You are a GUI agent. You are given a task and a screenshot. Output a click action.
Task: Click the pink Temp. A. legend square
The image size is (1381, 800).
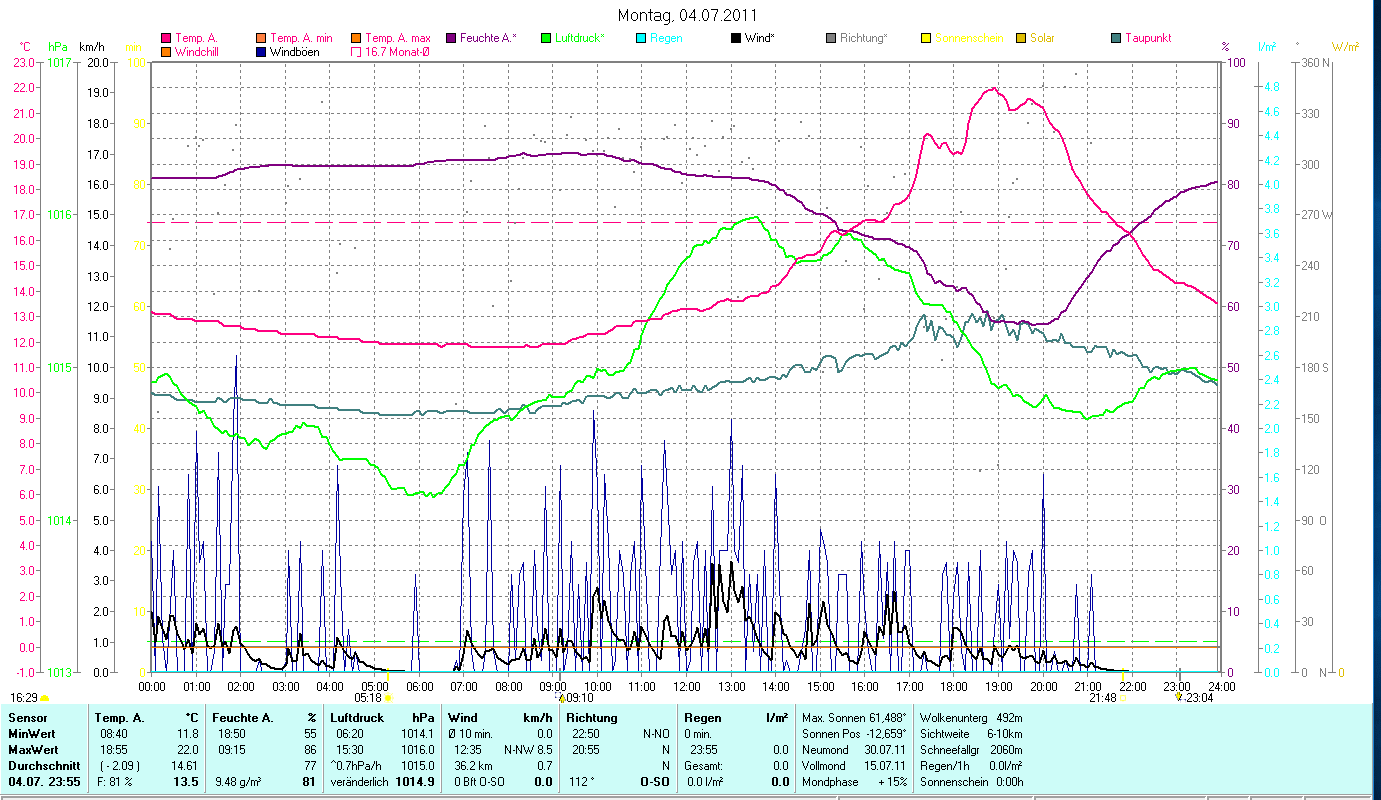[x=166, y=38]
